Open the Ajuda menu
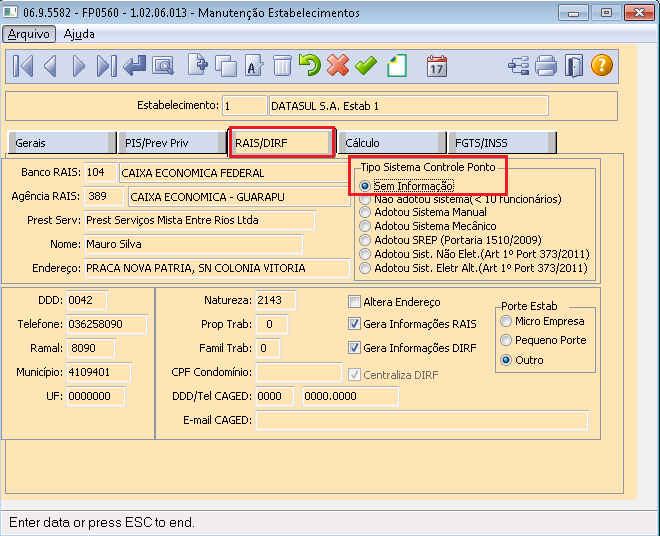 pos(79,34)
